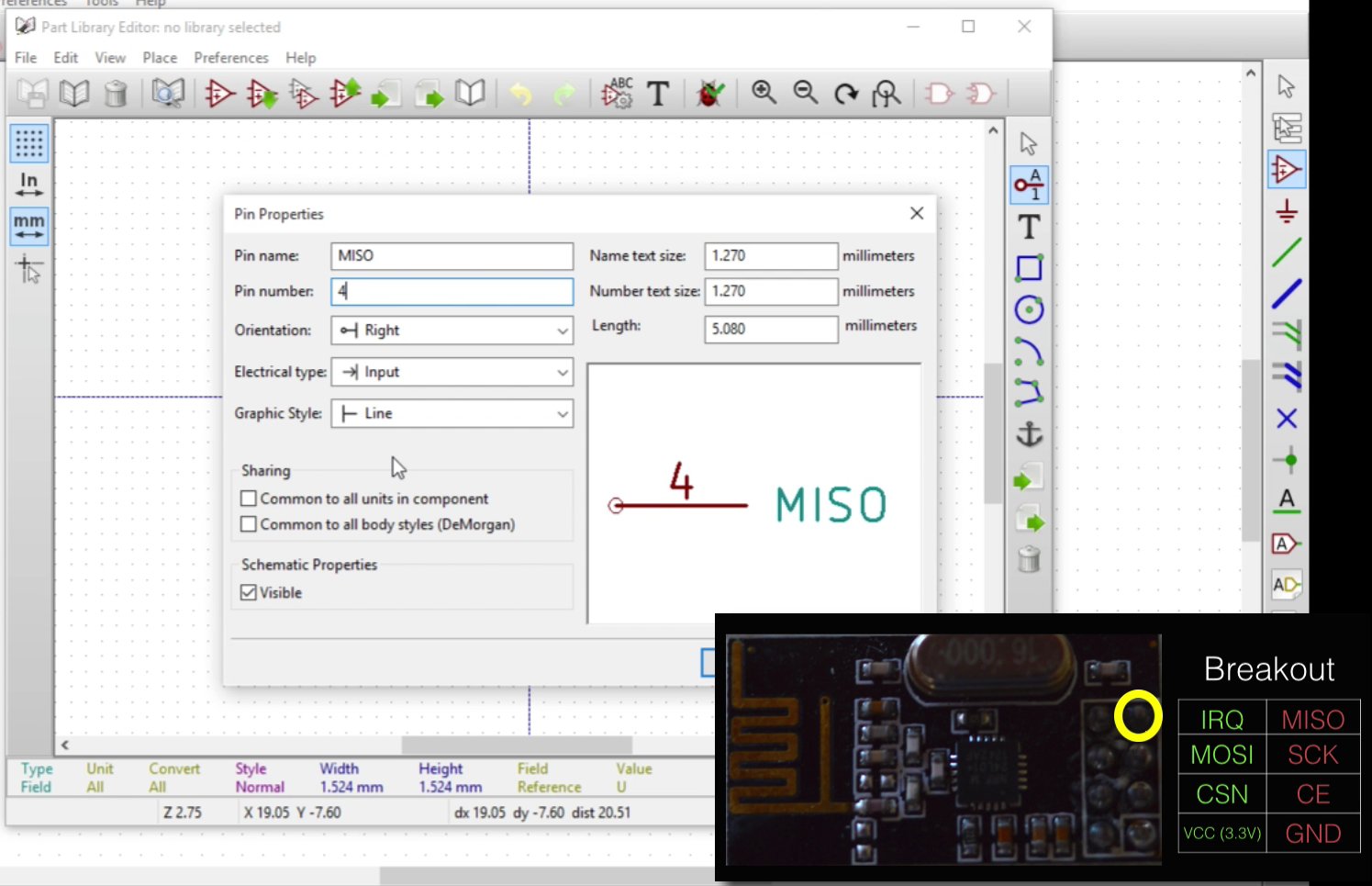Viewport: 1372px width, 886px height.
Task: Select place bus tool in the schematic window
Action: click(x=1287, y=294)
